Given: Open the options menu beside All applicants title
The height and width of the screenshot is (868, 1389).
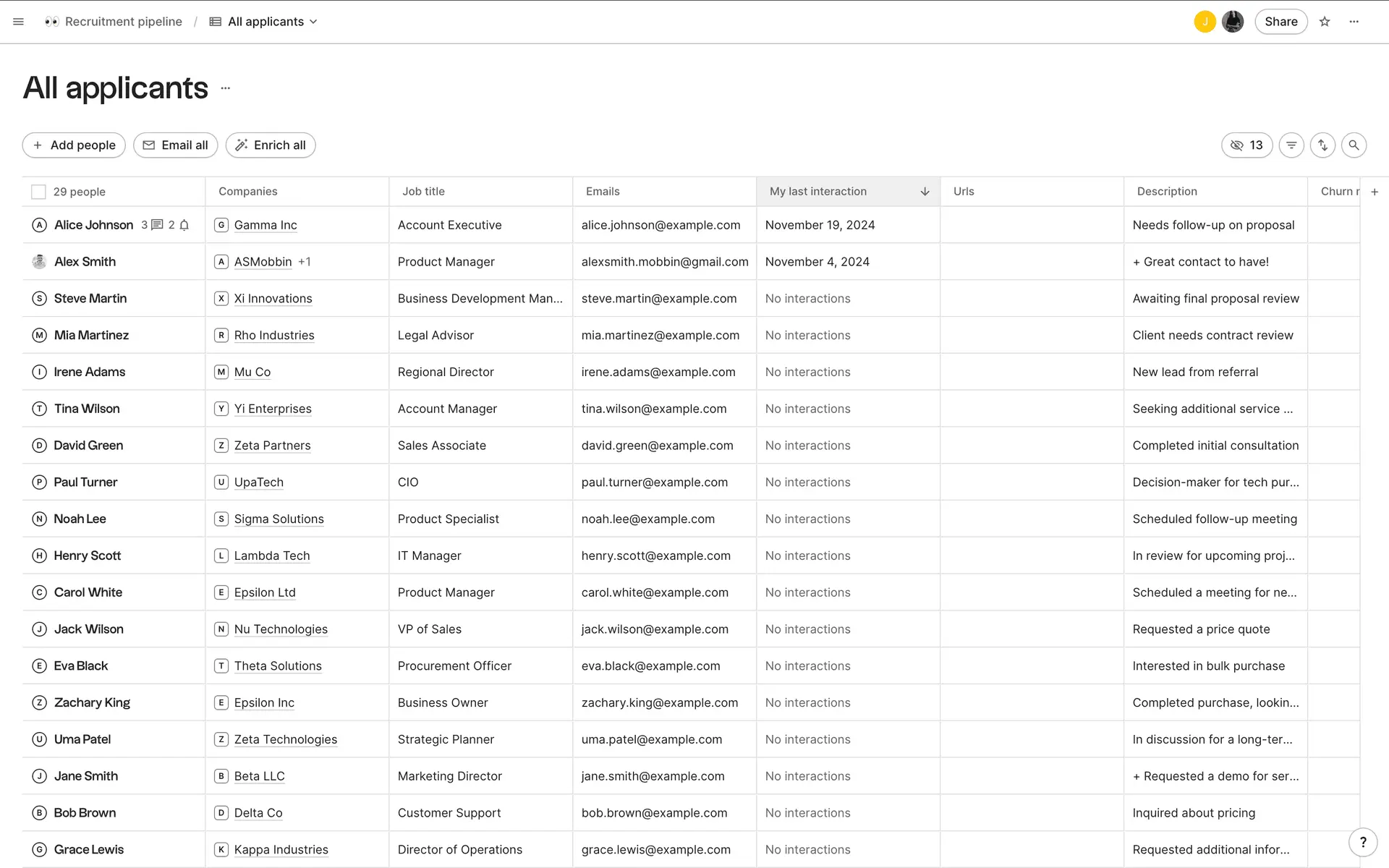Looking at the screenshot, I should click(x=225, y=88).
